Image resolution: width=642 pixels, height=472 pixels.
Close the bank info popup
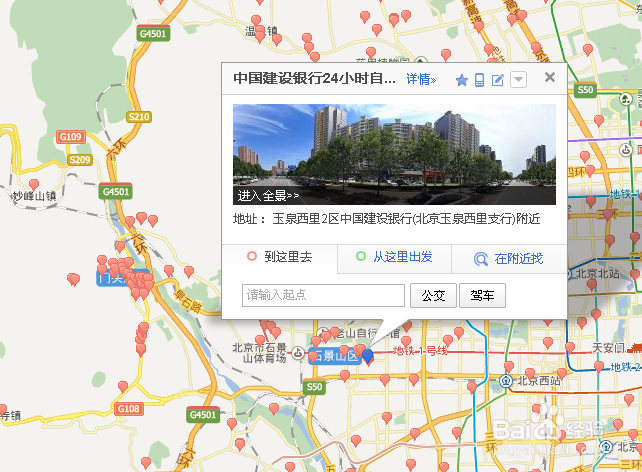coord(550,77)
